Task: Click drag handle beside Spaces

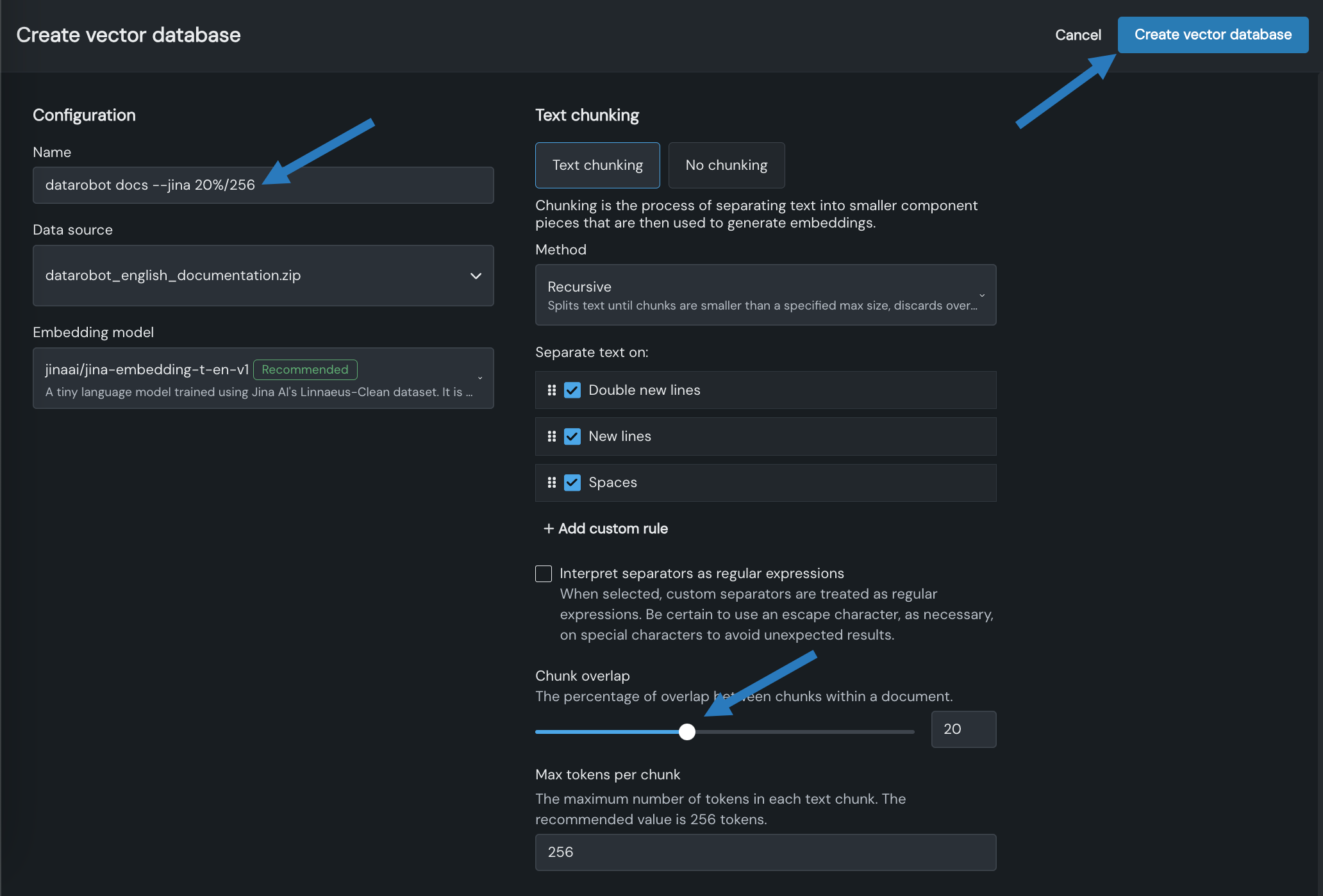Action: tap(551, 483)
